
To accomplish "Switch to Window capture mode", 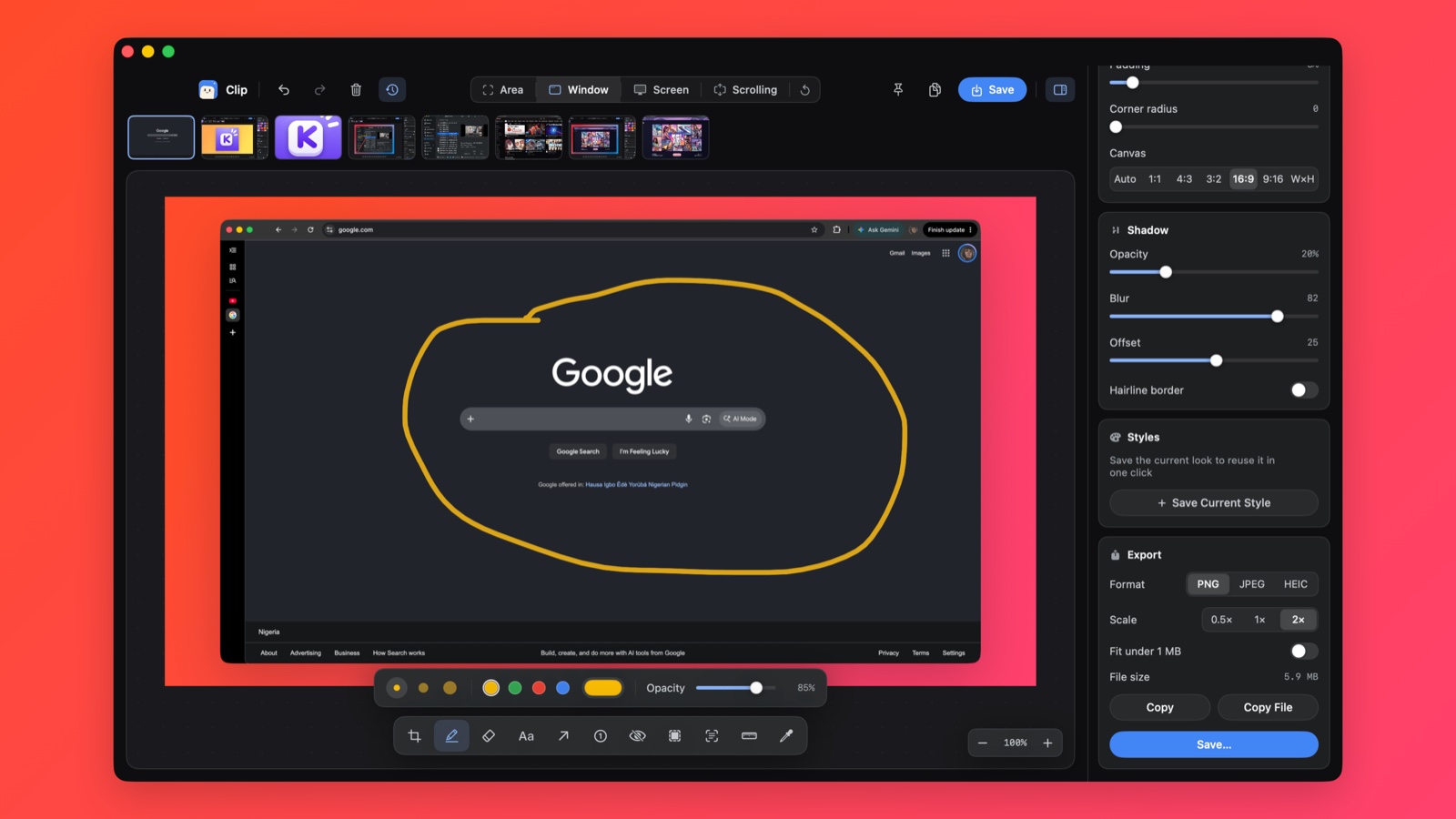I will [579, 90].
